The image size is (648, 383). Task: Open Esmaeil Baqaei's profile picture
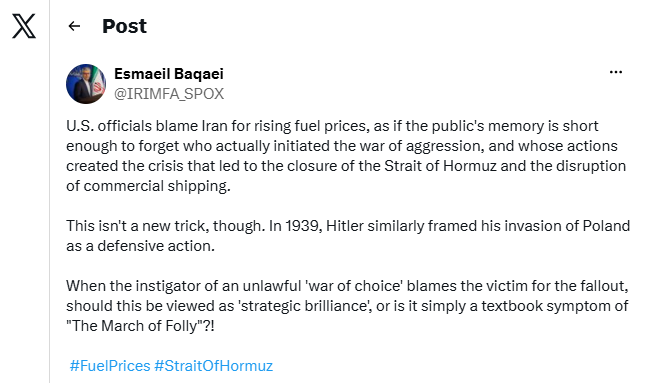coord(86,84)
